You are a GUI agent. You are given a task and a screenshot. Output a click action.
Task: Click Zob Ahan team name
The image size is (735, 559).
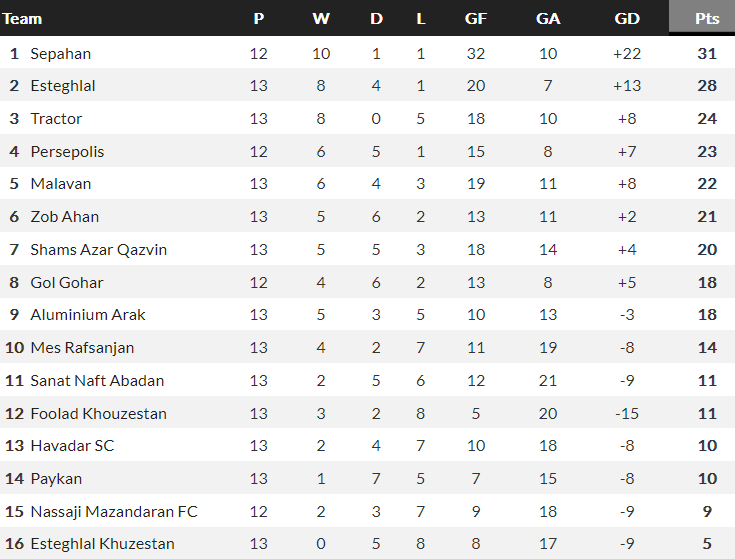click(64, 217)
